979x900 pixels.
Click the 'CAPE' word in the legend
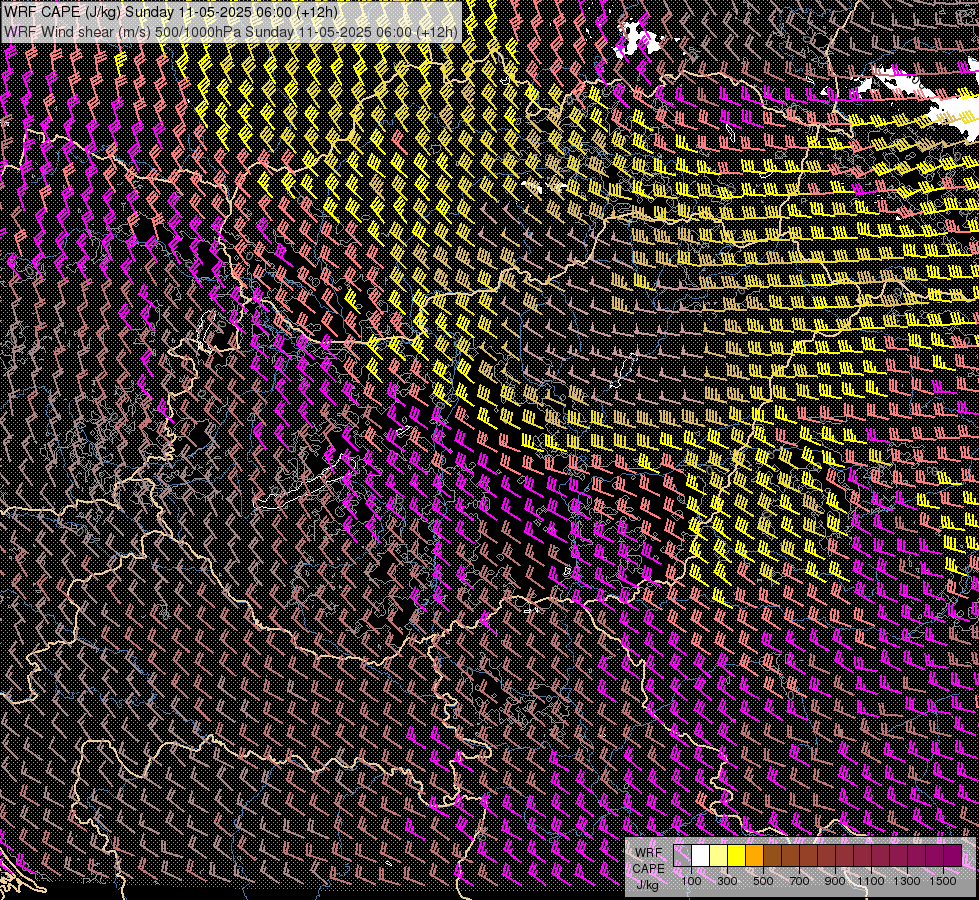(649, 869)
